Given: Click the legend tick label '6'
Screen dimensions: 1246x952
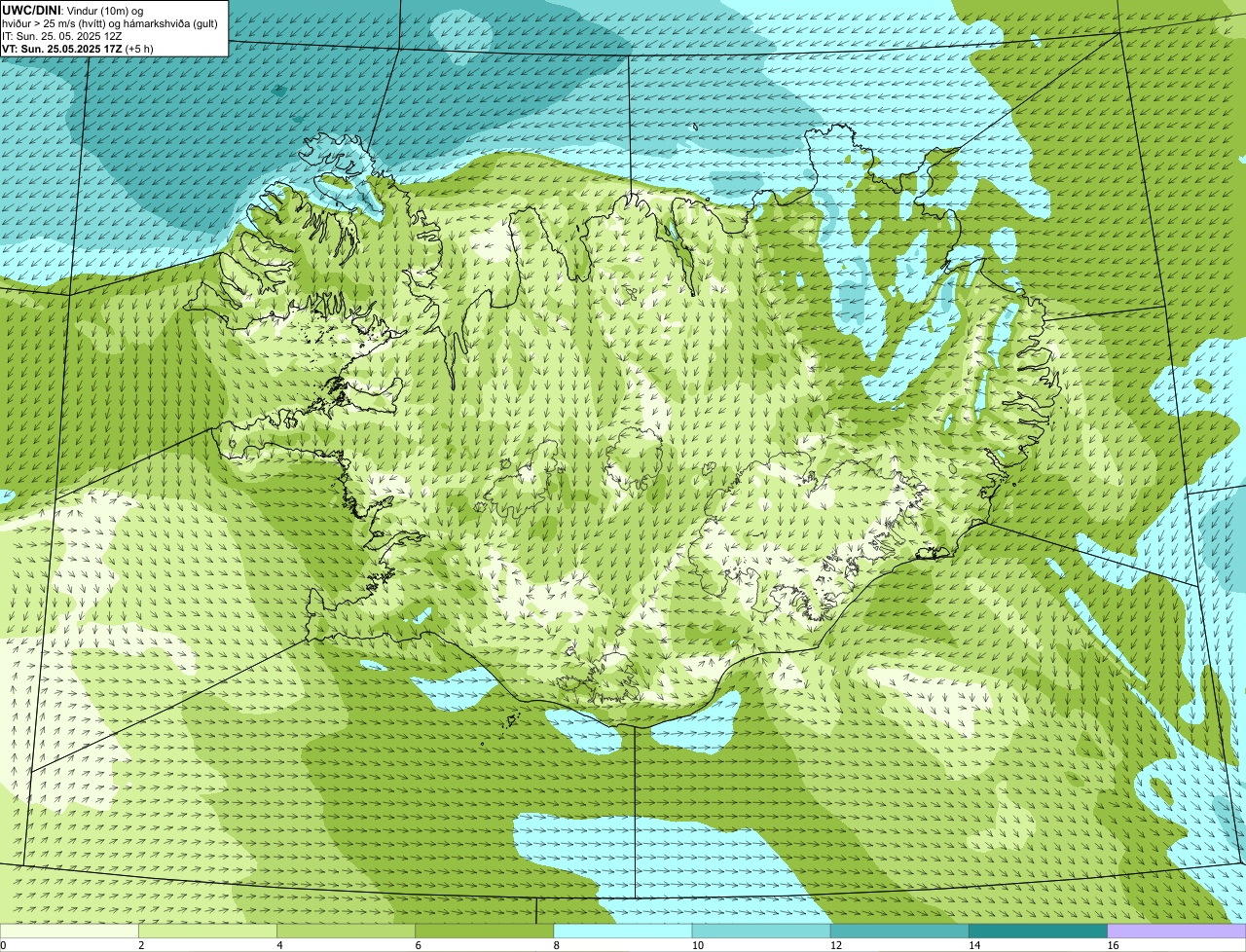Looking at the screenshot, I should [418, 945].
